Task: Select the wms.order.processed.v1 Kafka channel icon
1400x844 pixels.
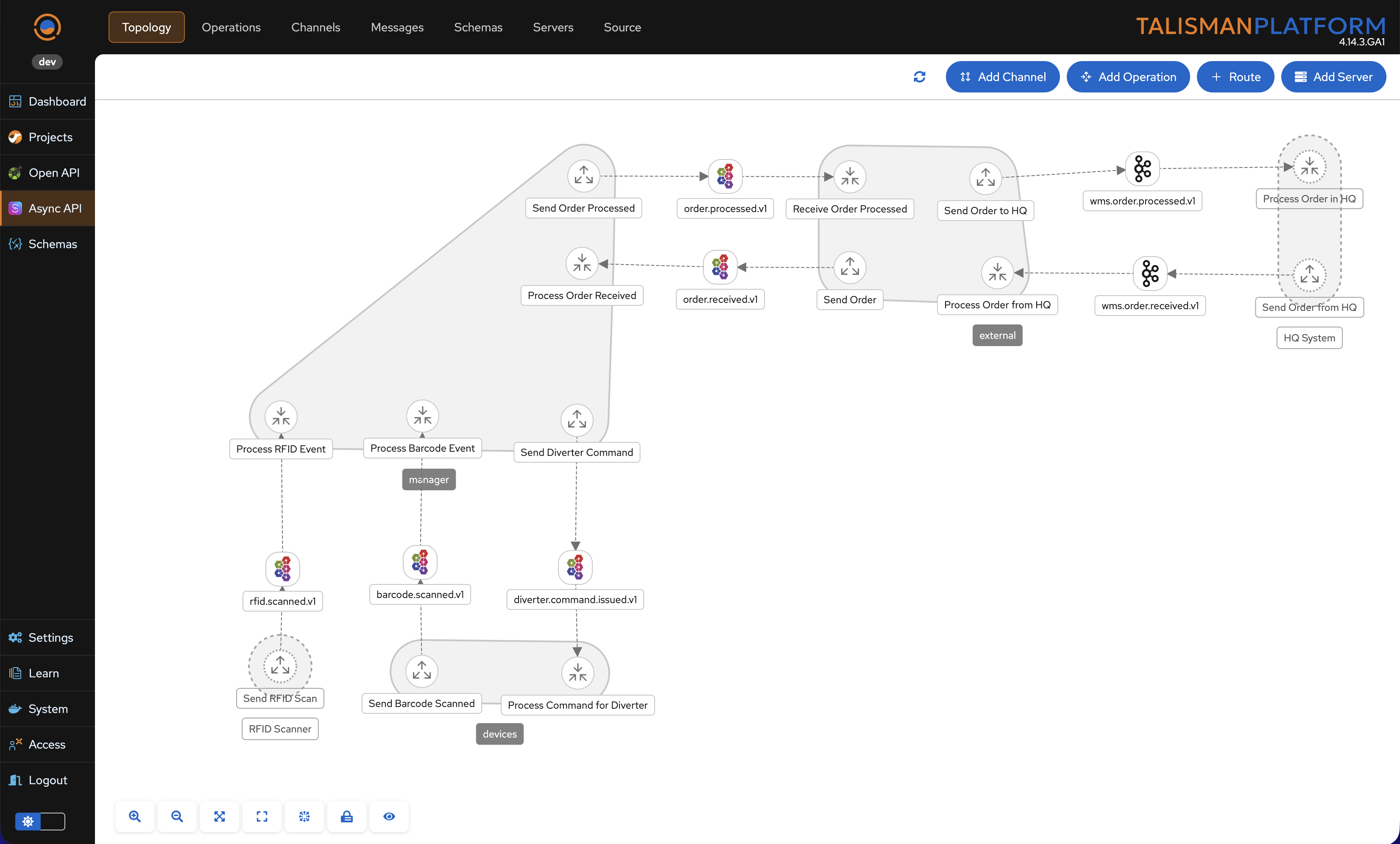Action: coord(1142,168)
